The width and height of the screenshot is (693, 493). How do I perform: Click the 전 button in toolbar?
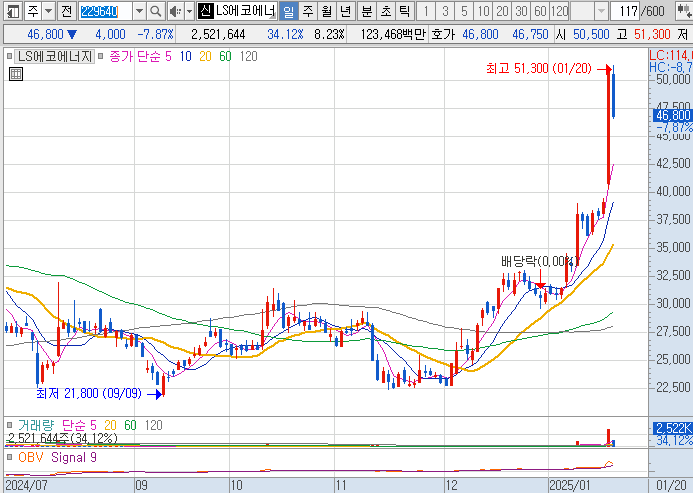point(67,11)
